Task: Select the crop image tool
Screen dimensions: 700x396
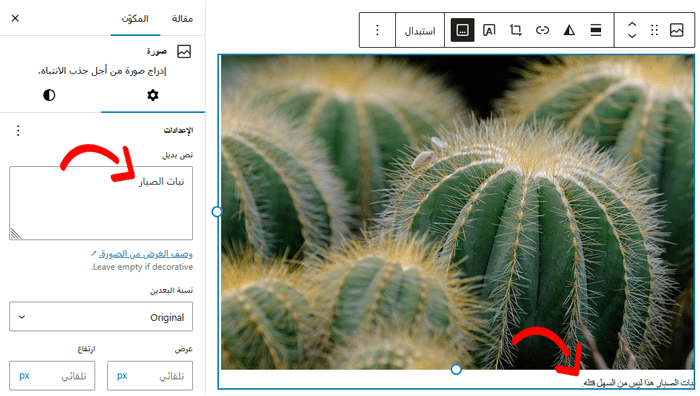Action: [516, 30]
